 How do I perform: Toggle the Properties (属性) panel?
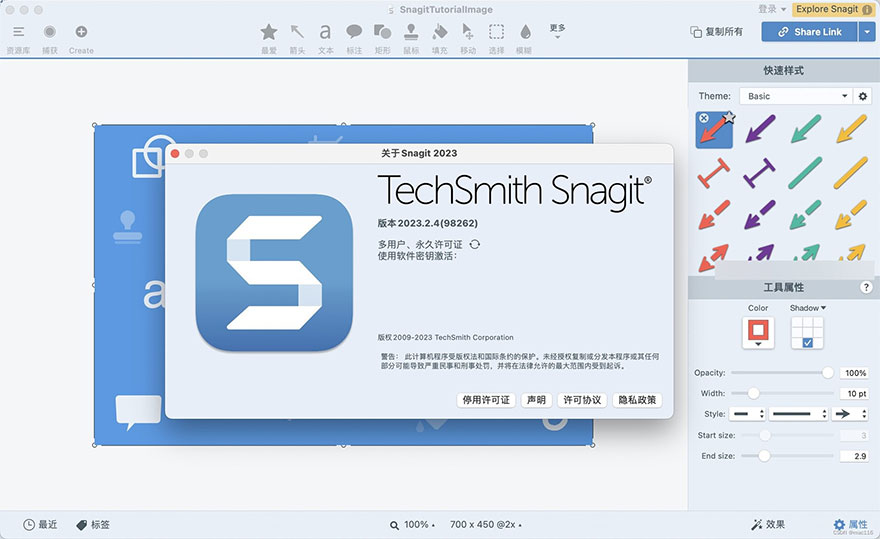(851, 524)
